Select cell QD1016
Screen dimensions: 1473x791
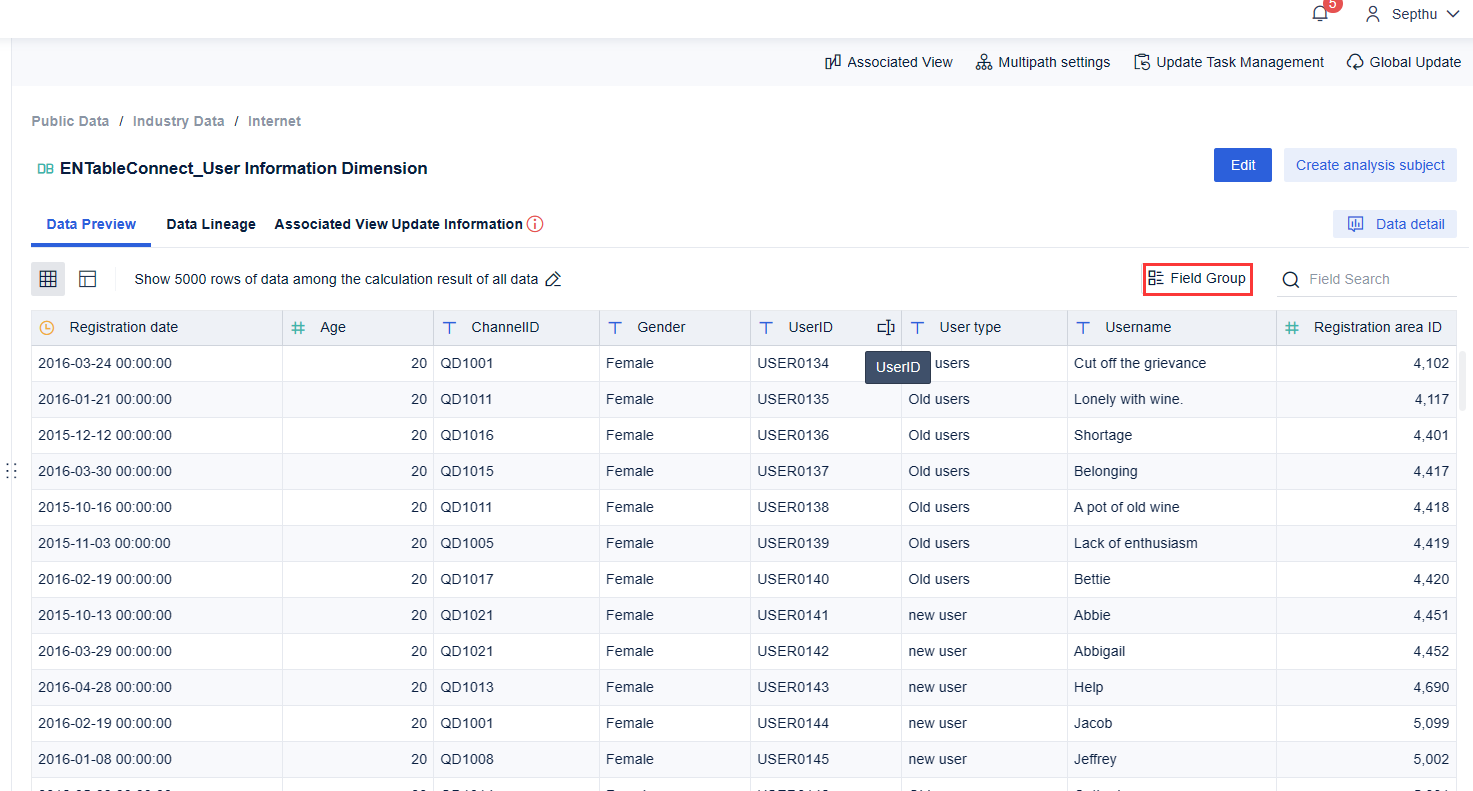[516, 435]
